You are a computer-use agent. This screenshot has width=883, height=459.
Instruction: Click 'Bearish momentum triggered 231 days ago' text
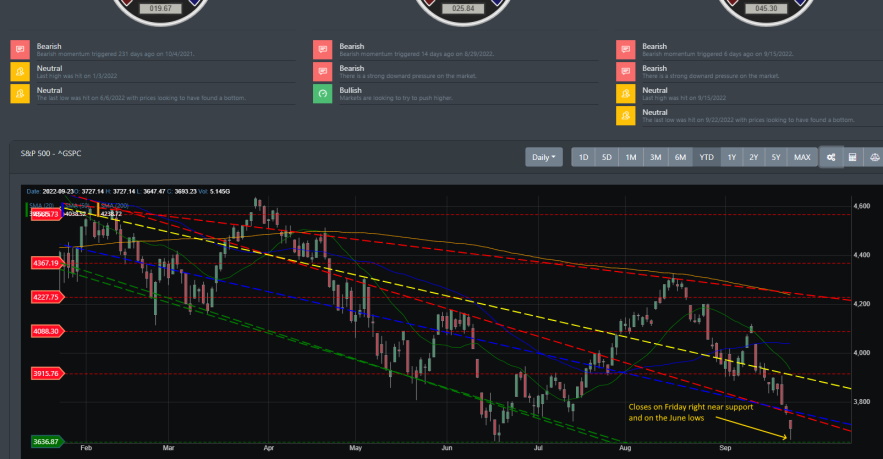115,54
